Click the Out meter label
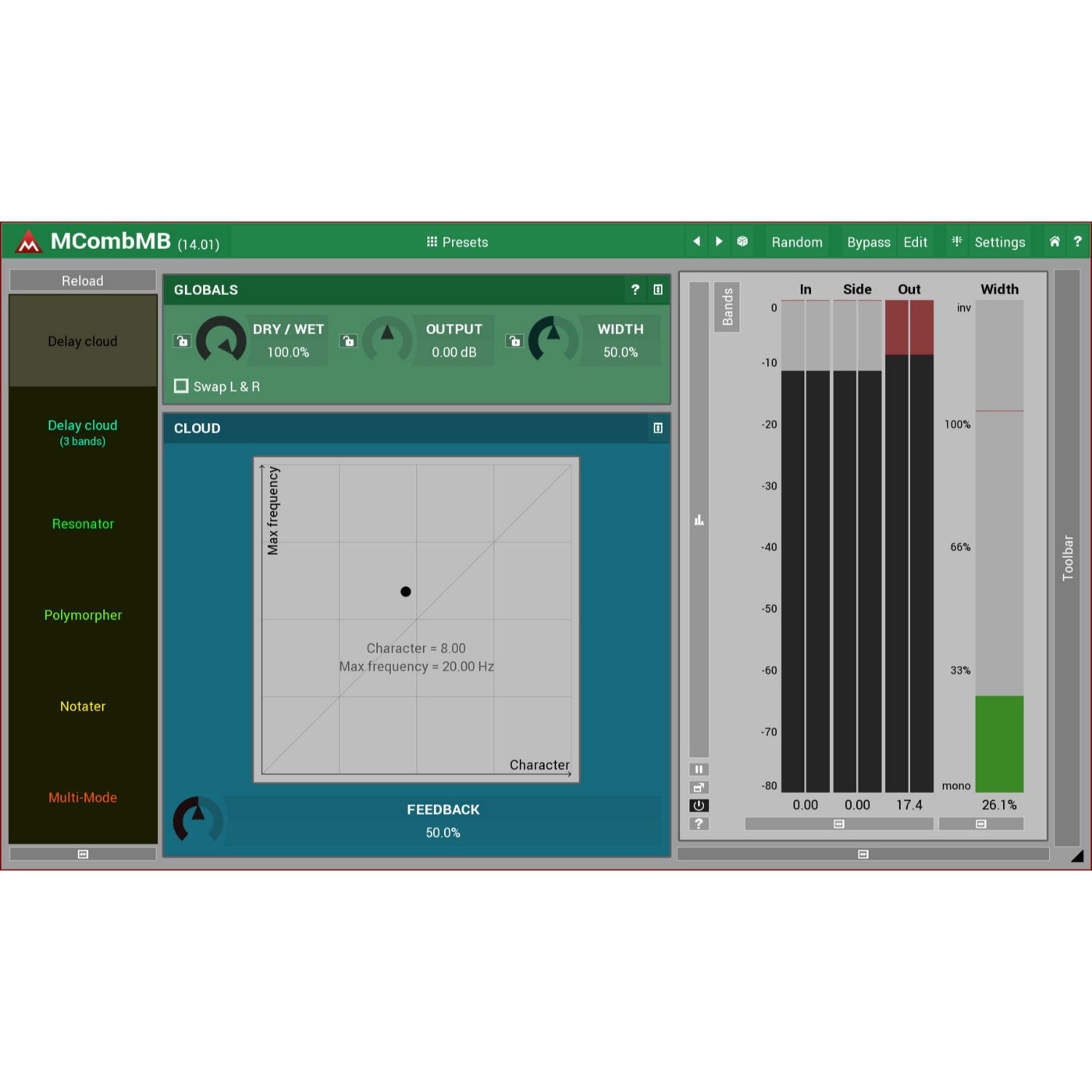This screenshot has width=1092, height=1092. (909, 289)
